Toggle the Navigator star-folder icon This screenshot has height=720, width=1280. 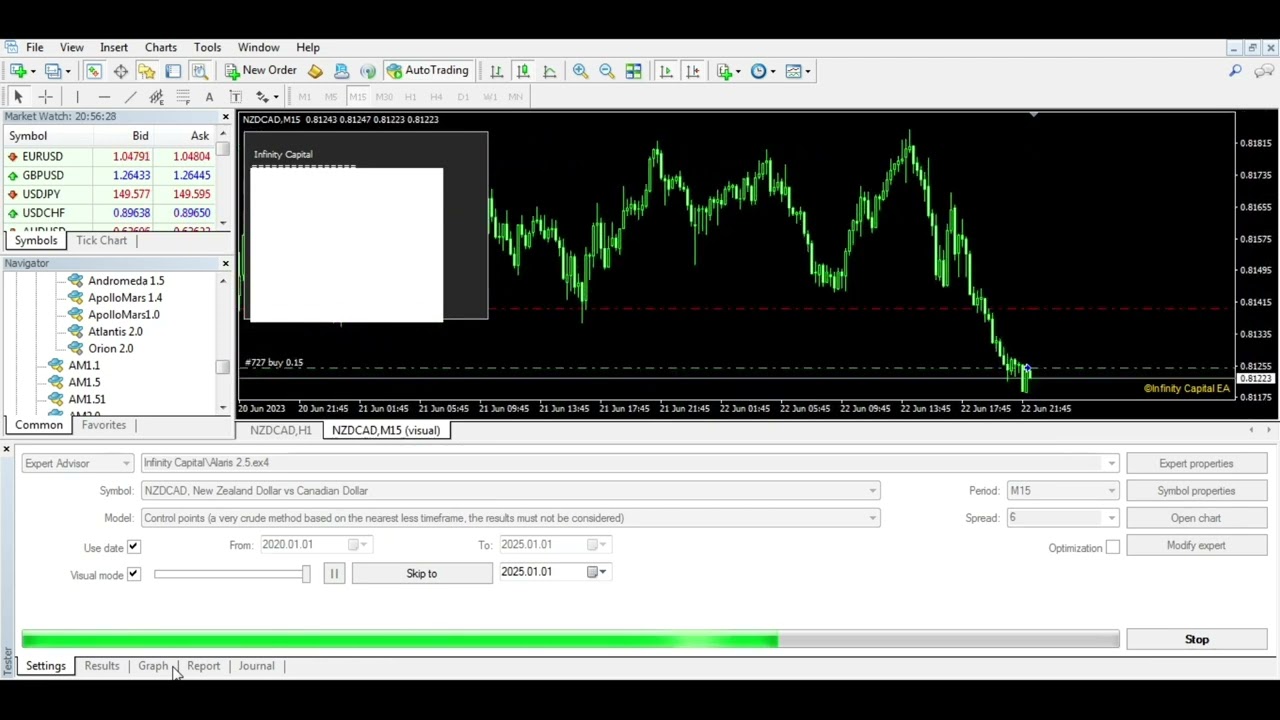pos(146,71)
